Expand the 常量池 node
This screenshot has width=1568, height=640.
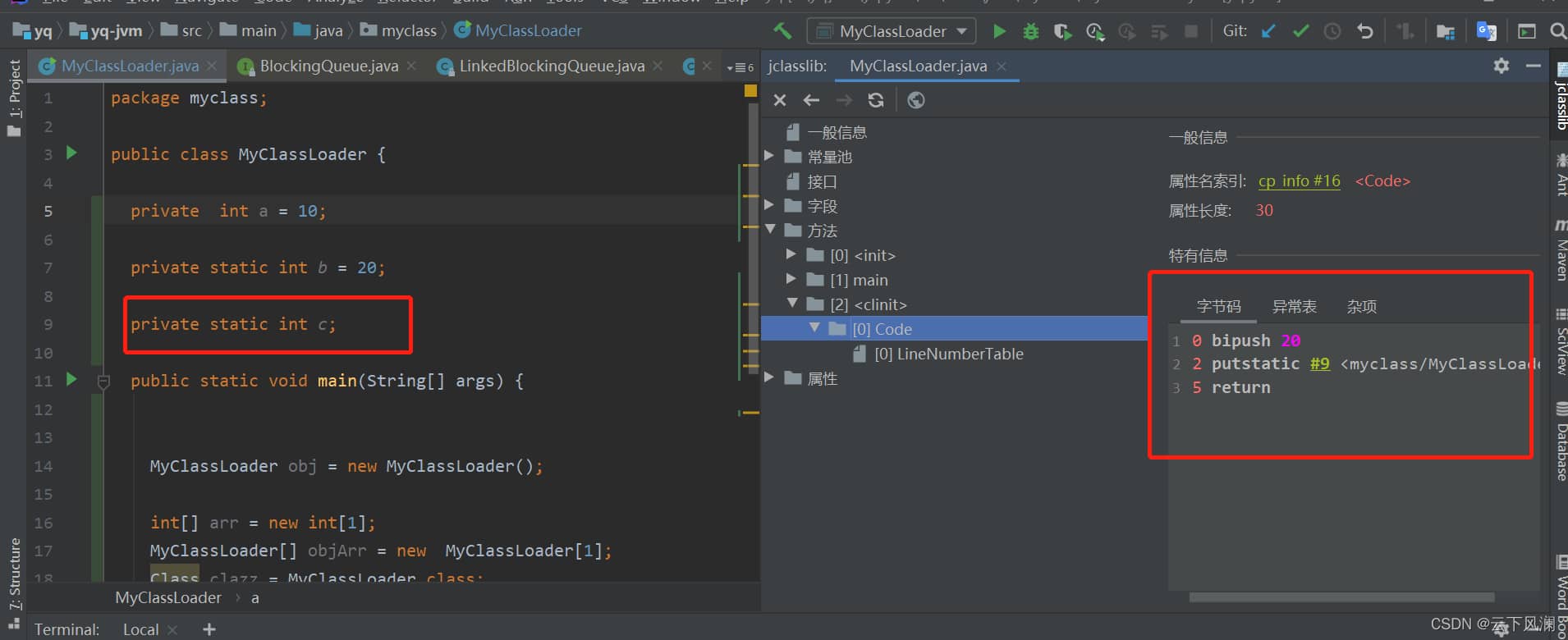pos(769,156)
